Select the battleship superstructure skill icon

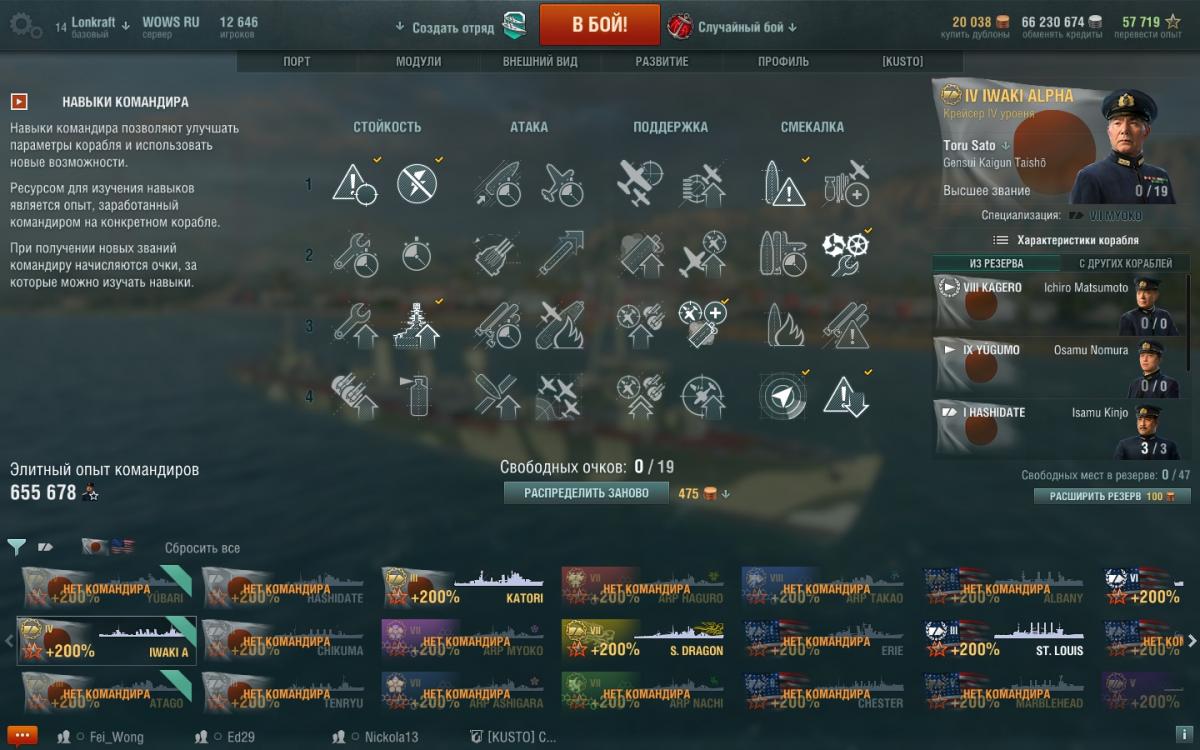pos(418,325)
